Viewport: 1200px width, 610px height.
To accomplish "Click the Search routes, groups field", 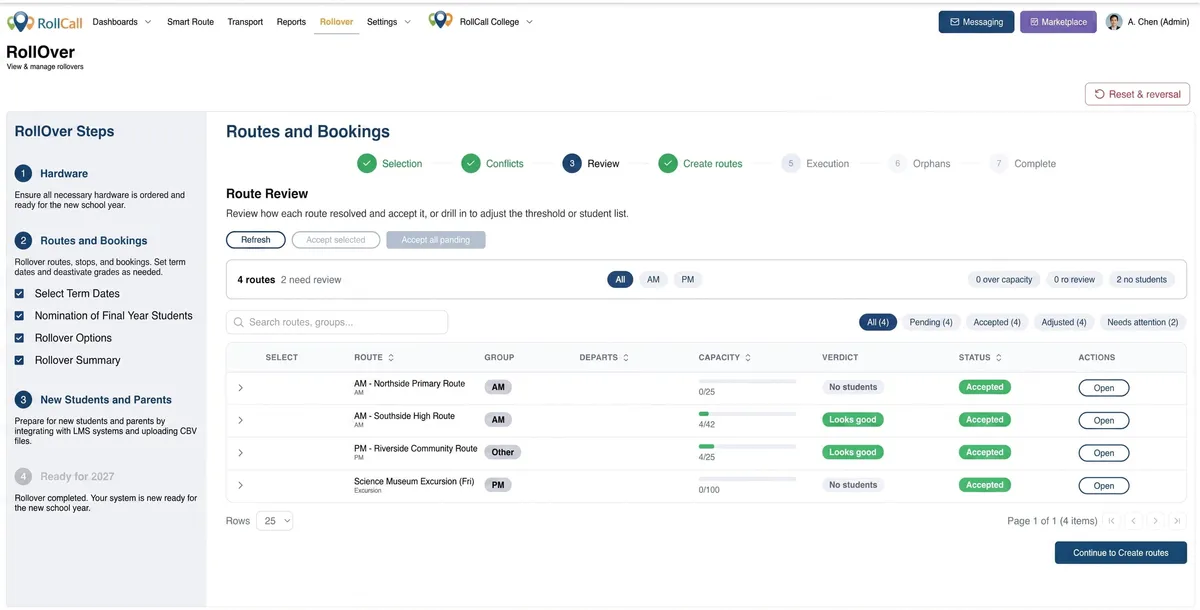I will (337, 322).
